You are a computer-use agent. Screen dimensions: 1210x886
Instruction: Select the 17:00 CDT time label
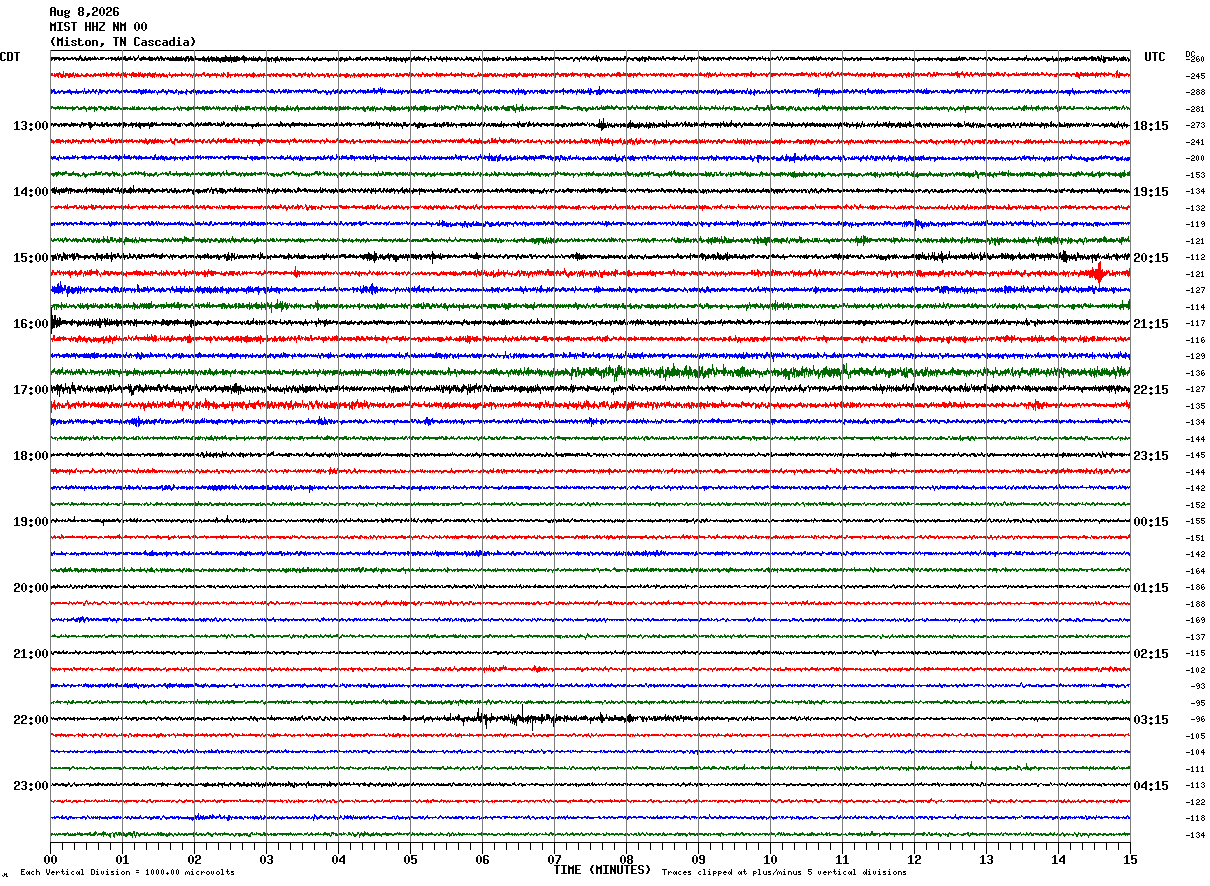(x=31, y=389)
